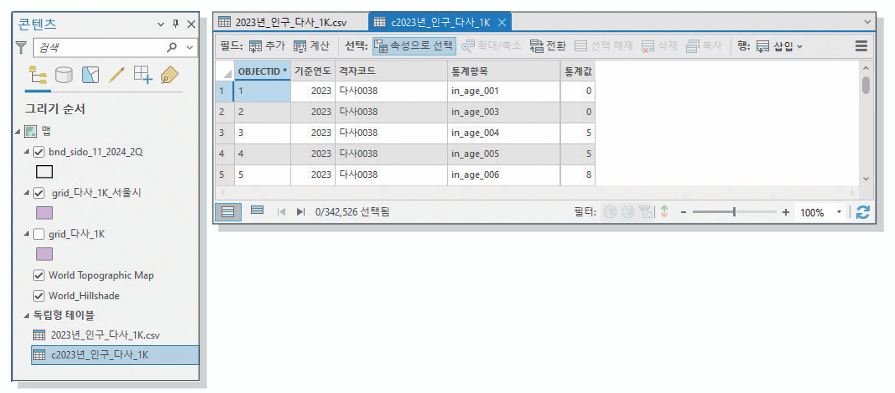Select List By Data Source cylinder icon
Viewport: 895px width, 393px height.
coord(64,75)
